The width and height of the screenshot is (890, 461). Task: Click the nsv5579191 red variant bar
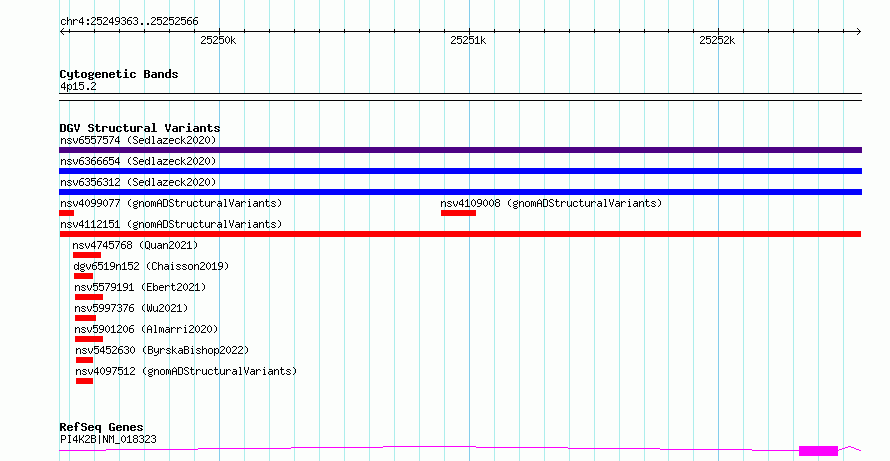point(89,297)
